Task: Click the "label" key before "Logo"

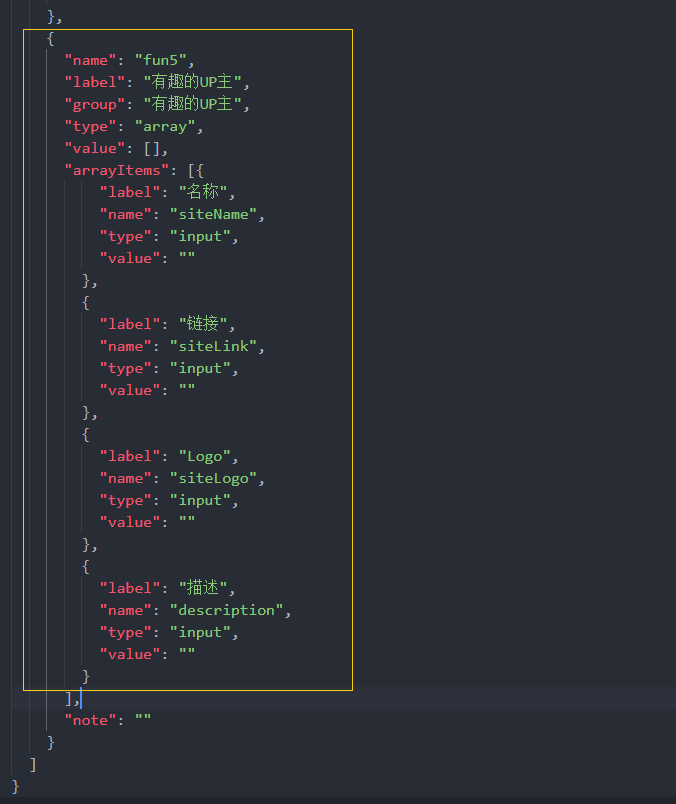Action: (130, 456)
